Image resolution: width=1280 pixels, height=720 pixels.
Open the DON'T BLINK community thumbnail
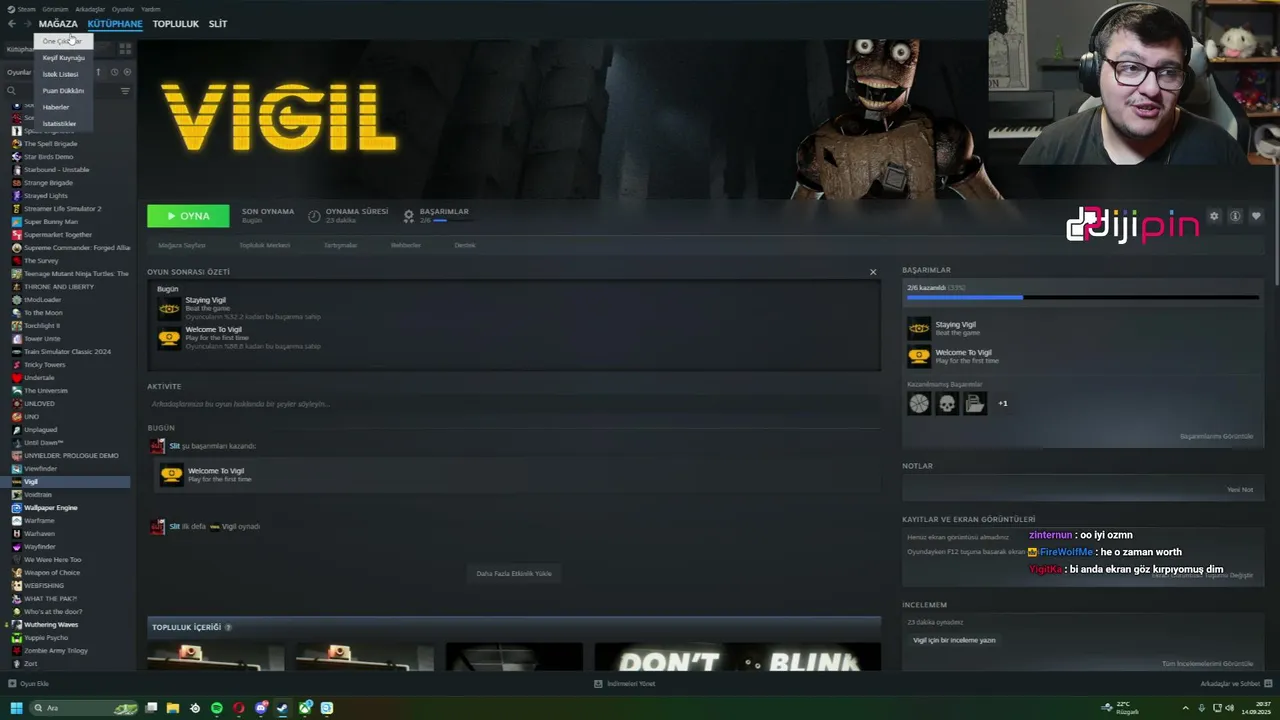coord(737,658)
